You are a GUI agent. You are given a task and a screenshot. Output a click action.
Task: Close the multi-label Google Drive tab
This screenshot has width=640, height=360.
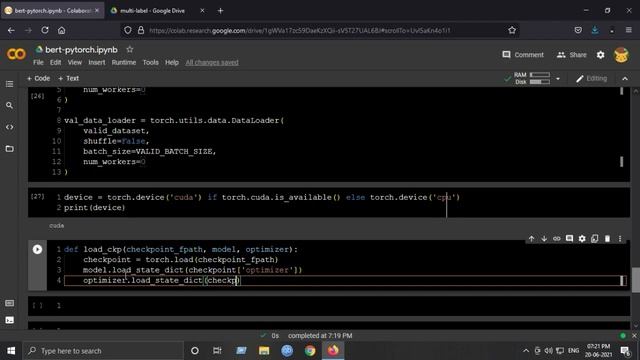pos(202,11)
